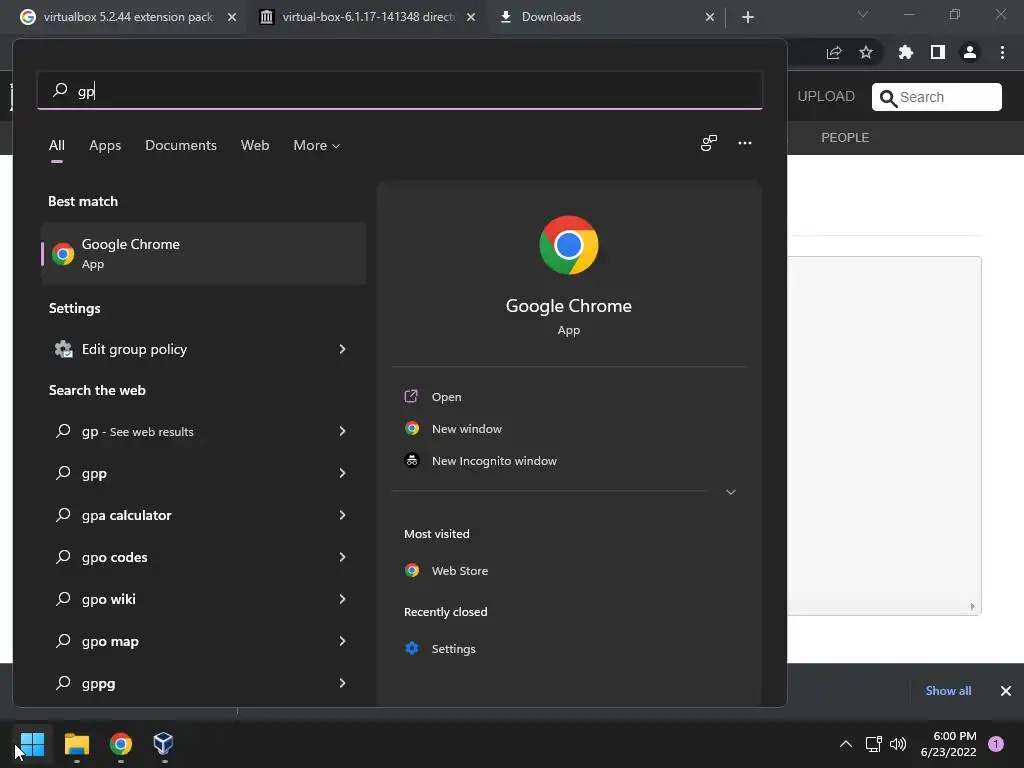Open the Chrome profile avatar
The width and height of the screenshot is (1024, 768).
coord(970,52)
